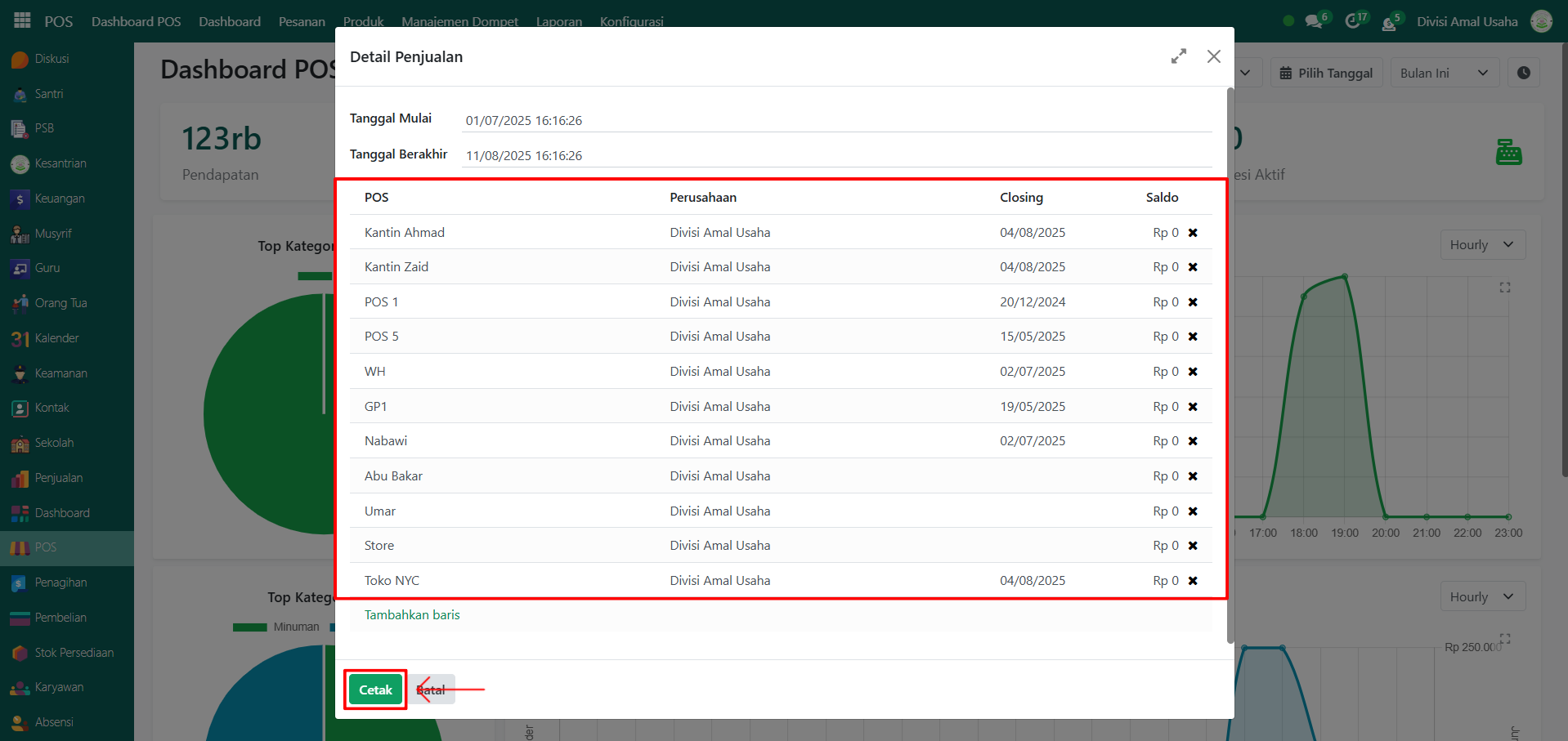Screen dimensions: 1568x741
Task: Open the clock history icon
Action: click(1523, 73)
